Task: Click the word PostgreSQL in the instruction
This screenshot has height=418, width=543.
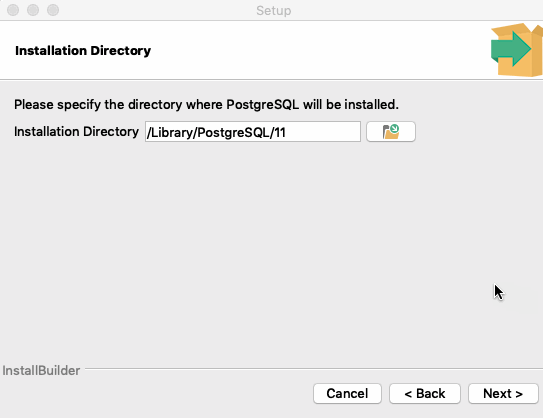Action: [262, 104]
